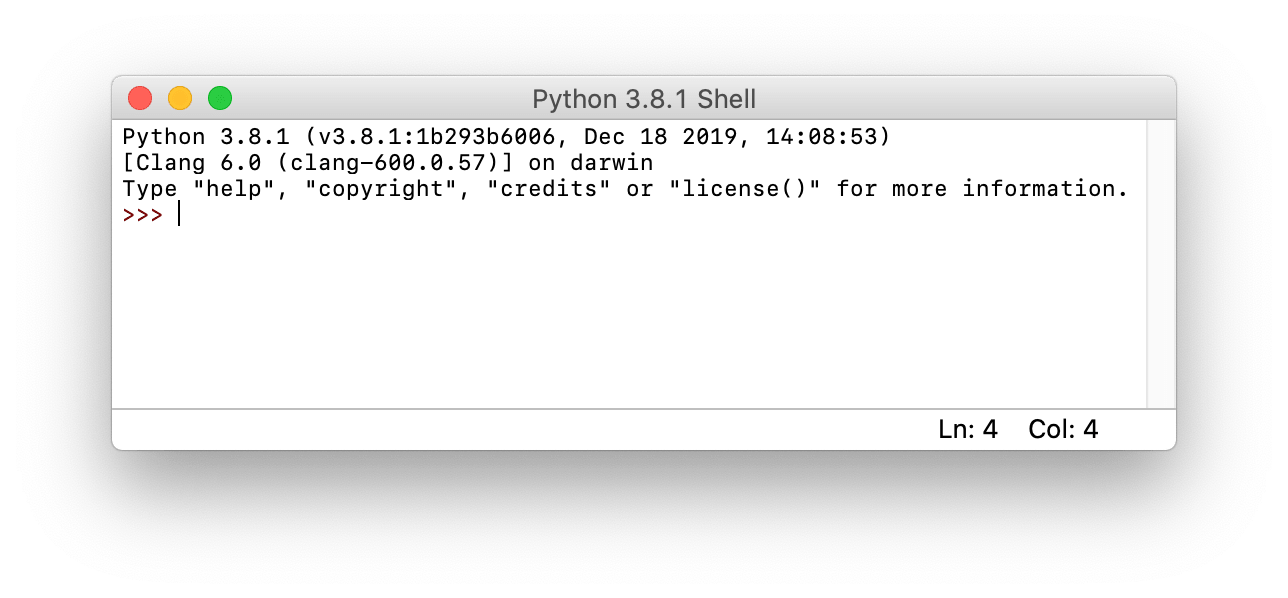Click the red close window button

[x=139, y=98]
